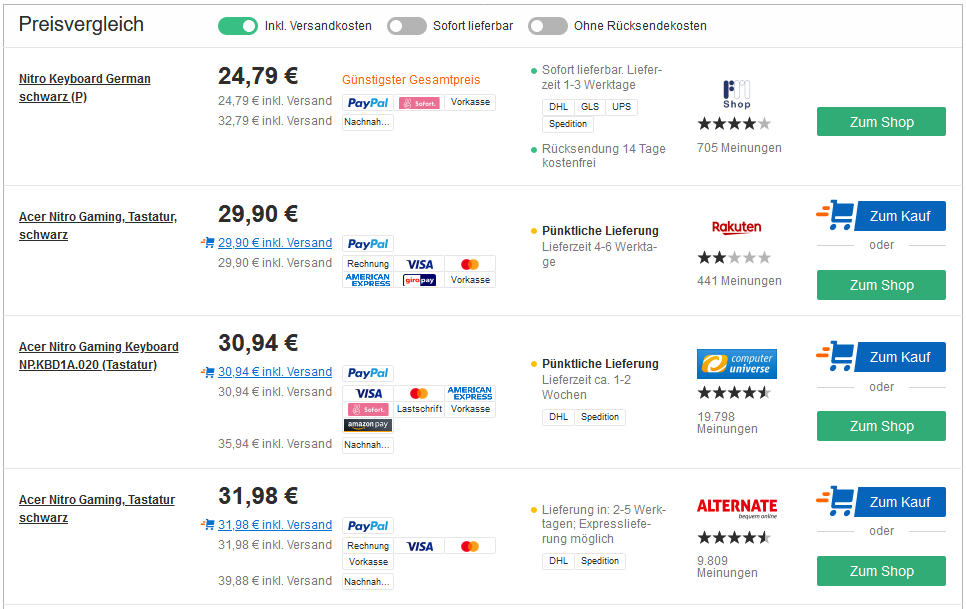Turn on Ohne Rücksendekosten filter
The image size is (966, 609).
click(548, 26)
